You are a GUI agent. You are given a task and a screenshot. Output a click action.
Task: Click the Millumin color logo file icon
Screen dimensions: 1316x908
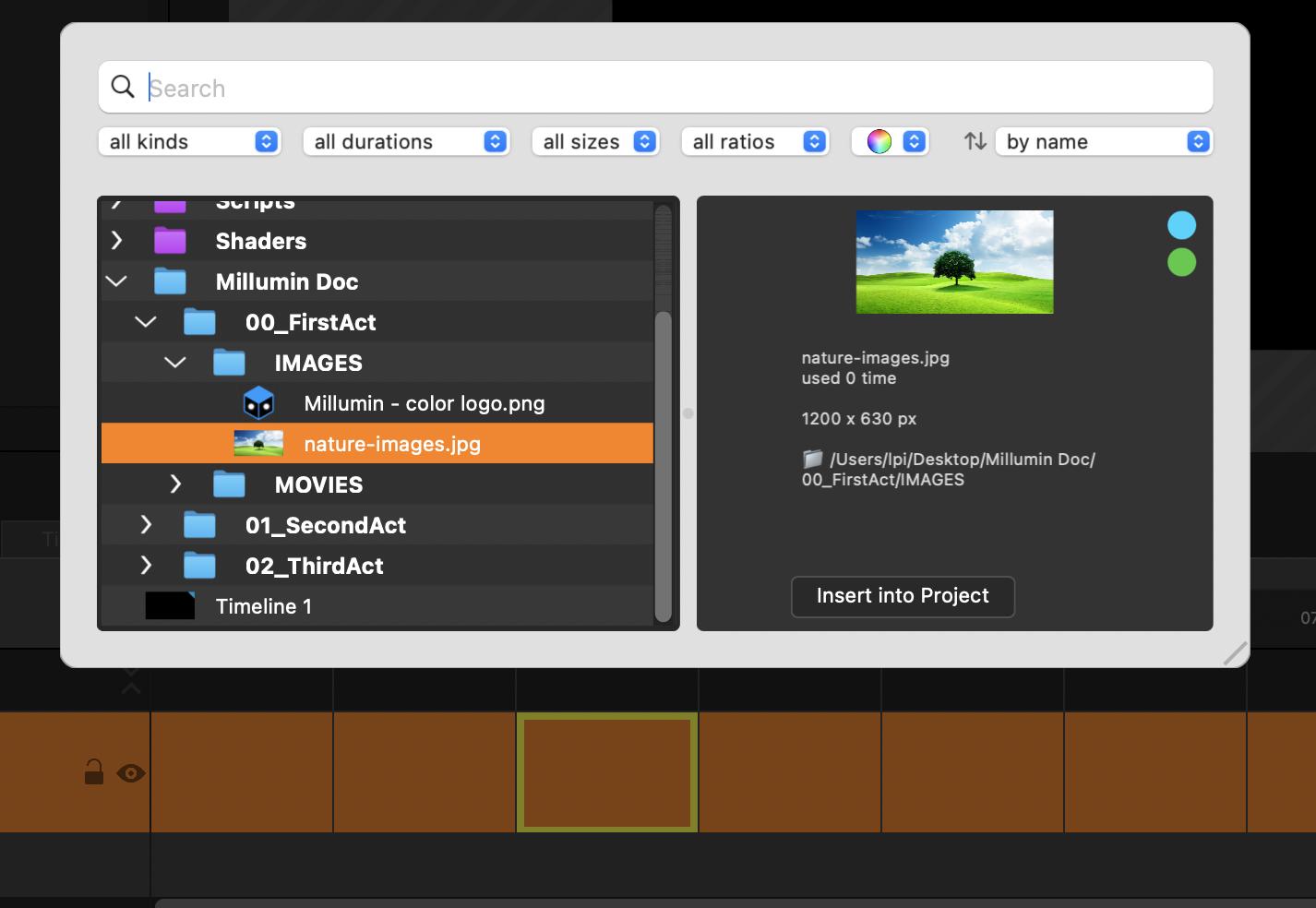pyautogui.click(x=258, y=403)
